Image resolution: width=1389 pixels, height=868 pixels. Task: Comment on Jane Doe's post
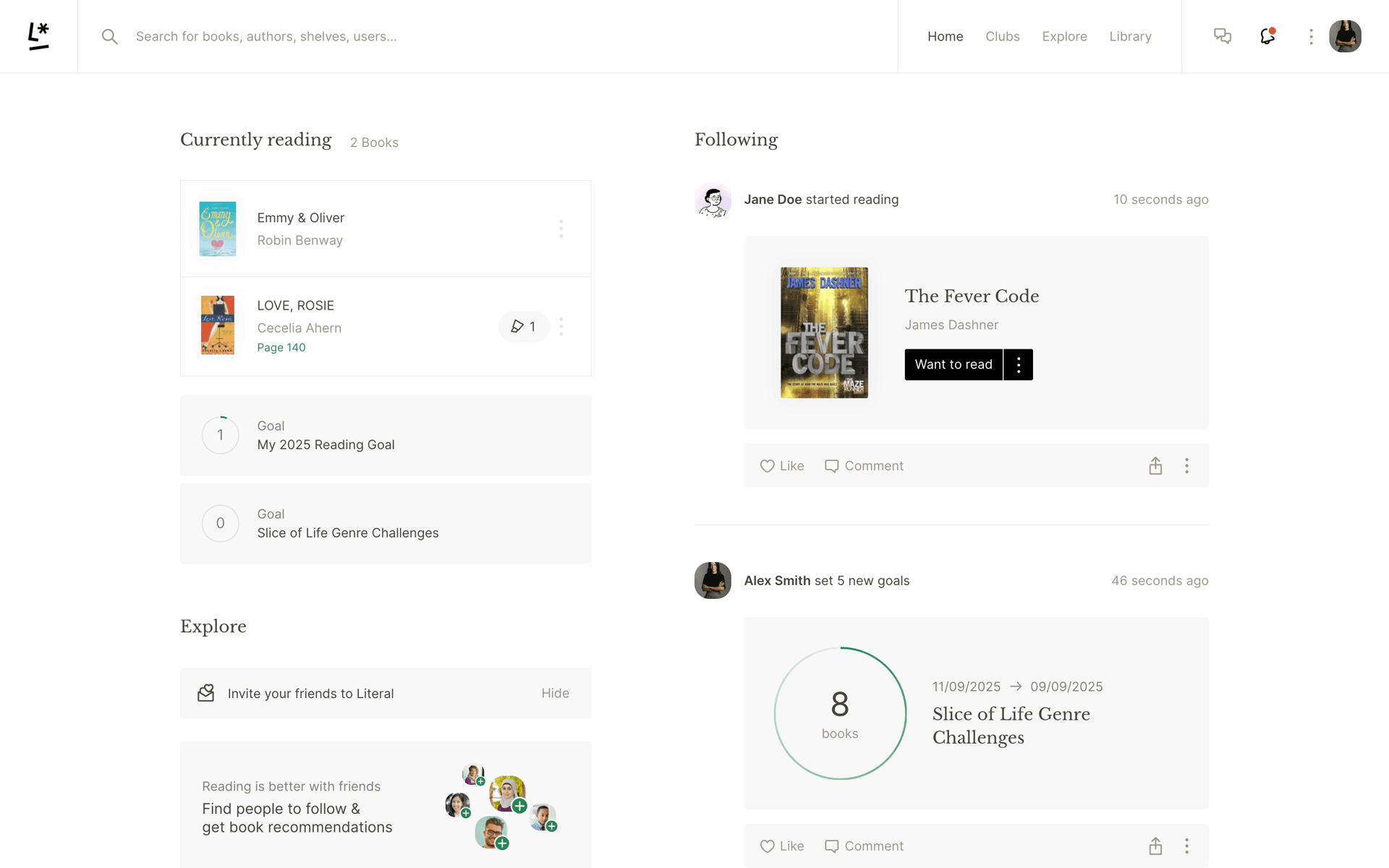[865, 466]
